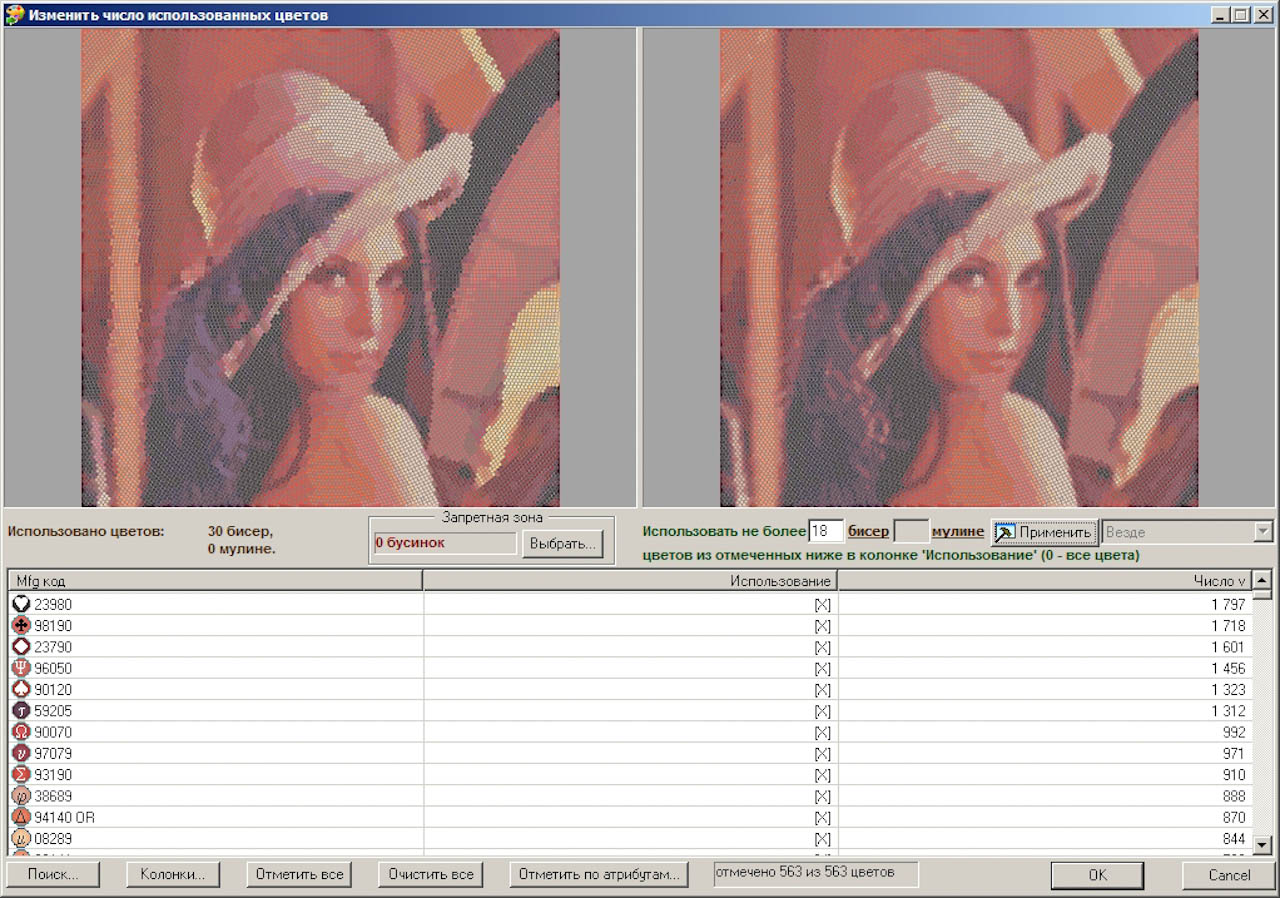Click the 'Выбрать...' forbidden zone button
The width and height of the screenshot is (1280, 898).
point(562,544)
